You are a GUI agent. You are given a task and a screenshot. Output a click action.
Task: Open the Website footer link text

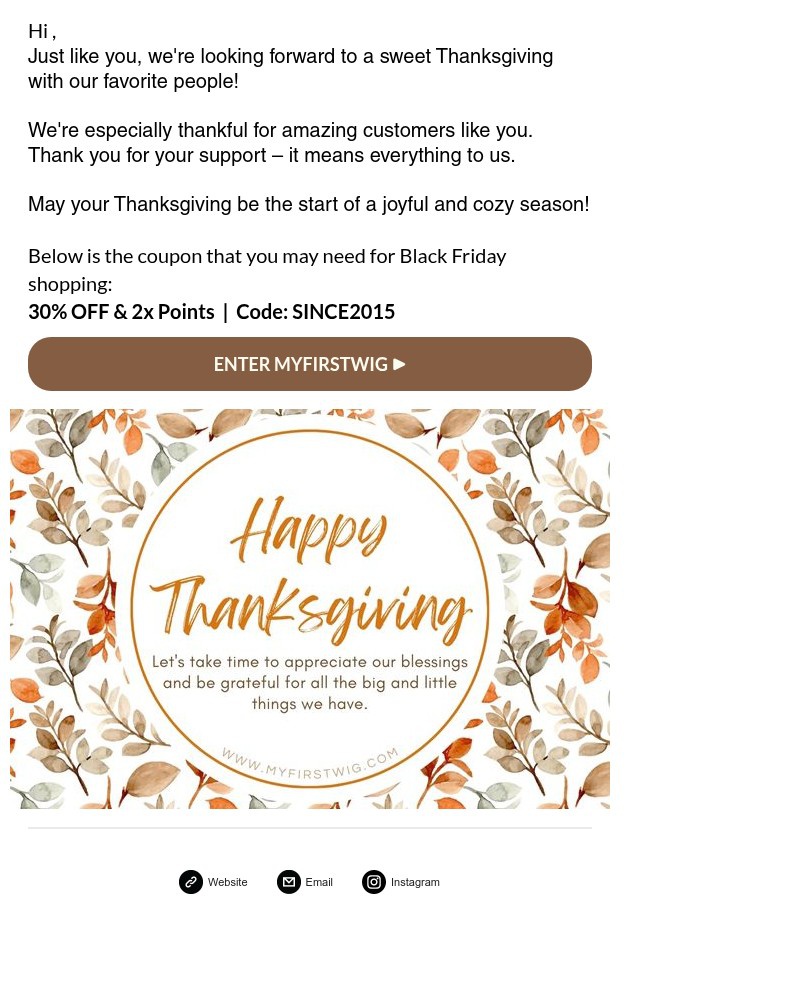[227, 882]
